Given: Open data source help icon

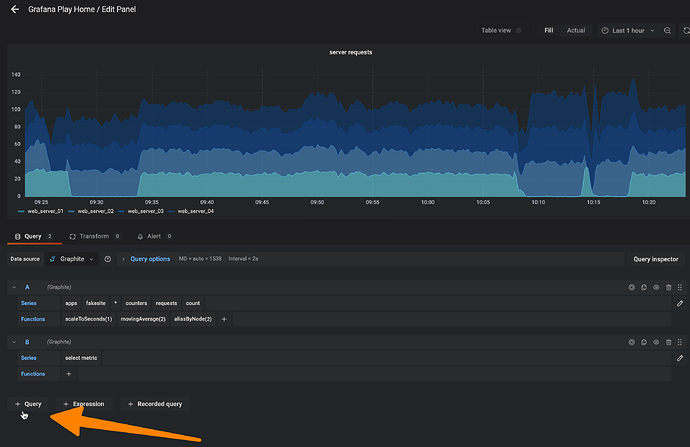Looking at the screenshot, I should [107, 259].
